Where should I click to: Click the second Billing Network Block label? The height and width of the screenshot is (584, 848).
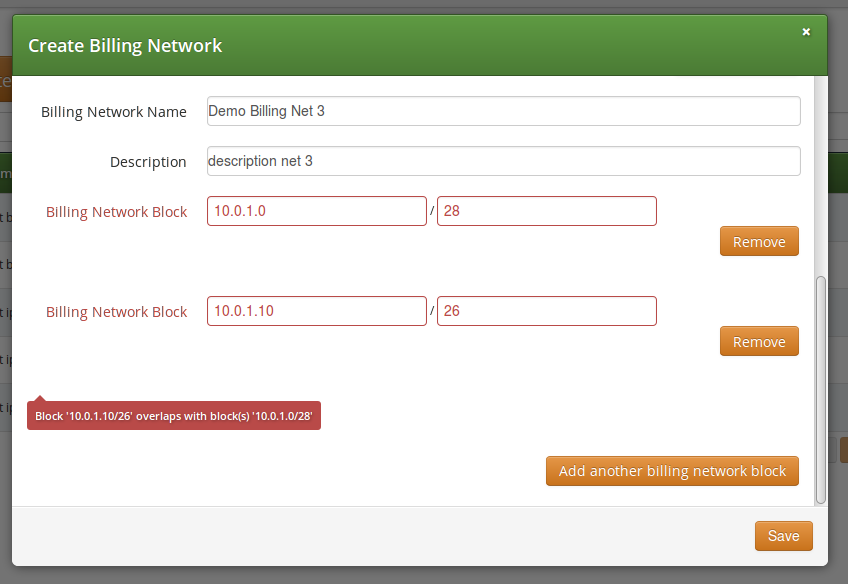tap(116, 312)
